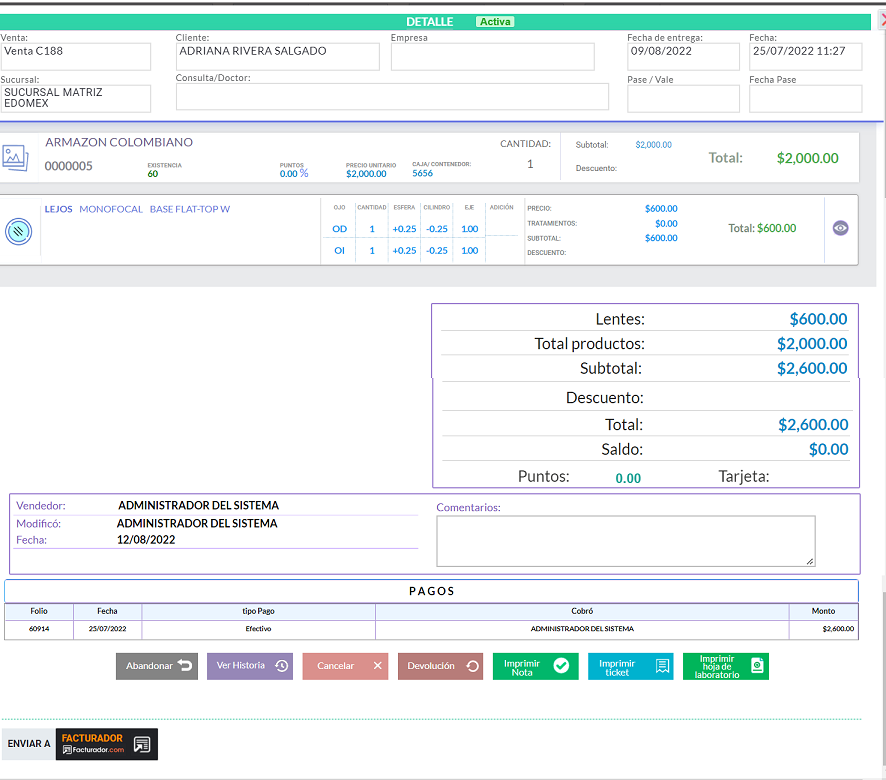
Task: Click precio unitario $2,000.00
Action: [x=366, y=174]
